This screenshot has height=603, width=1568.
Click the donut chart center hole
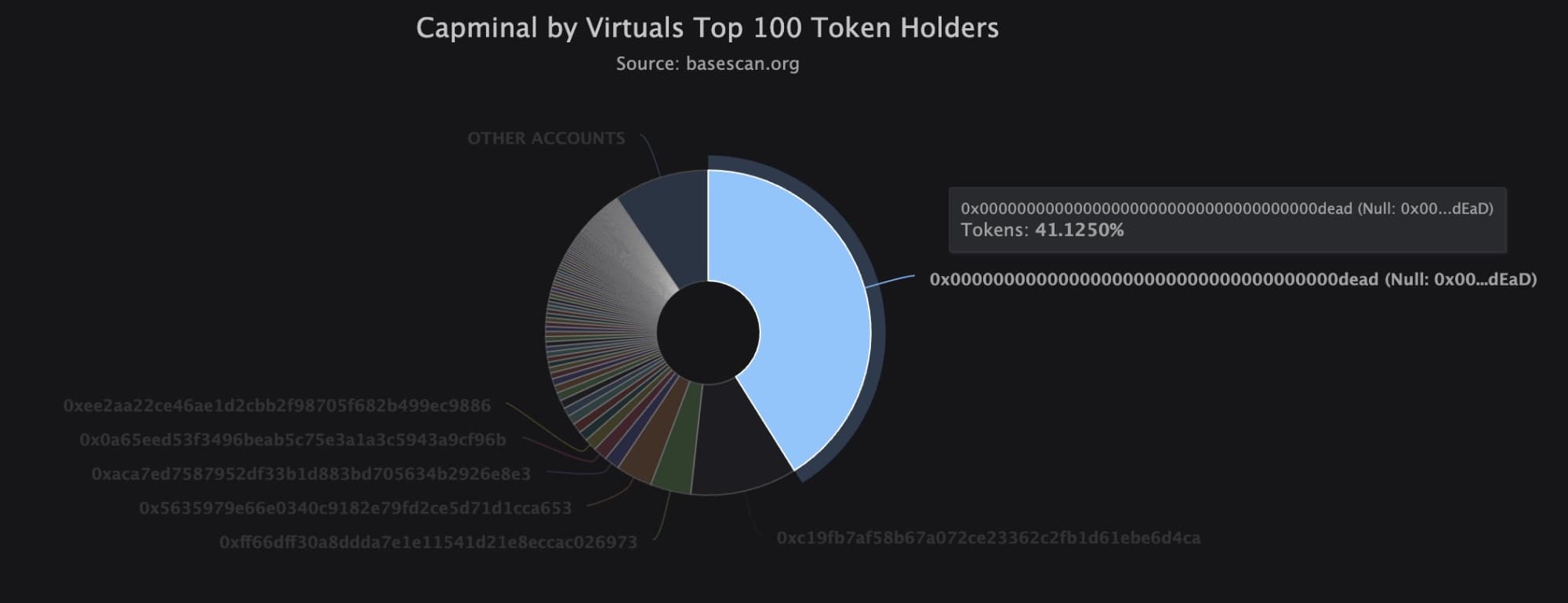708,332
